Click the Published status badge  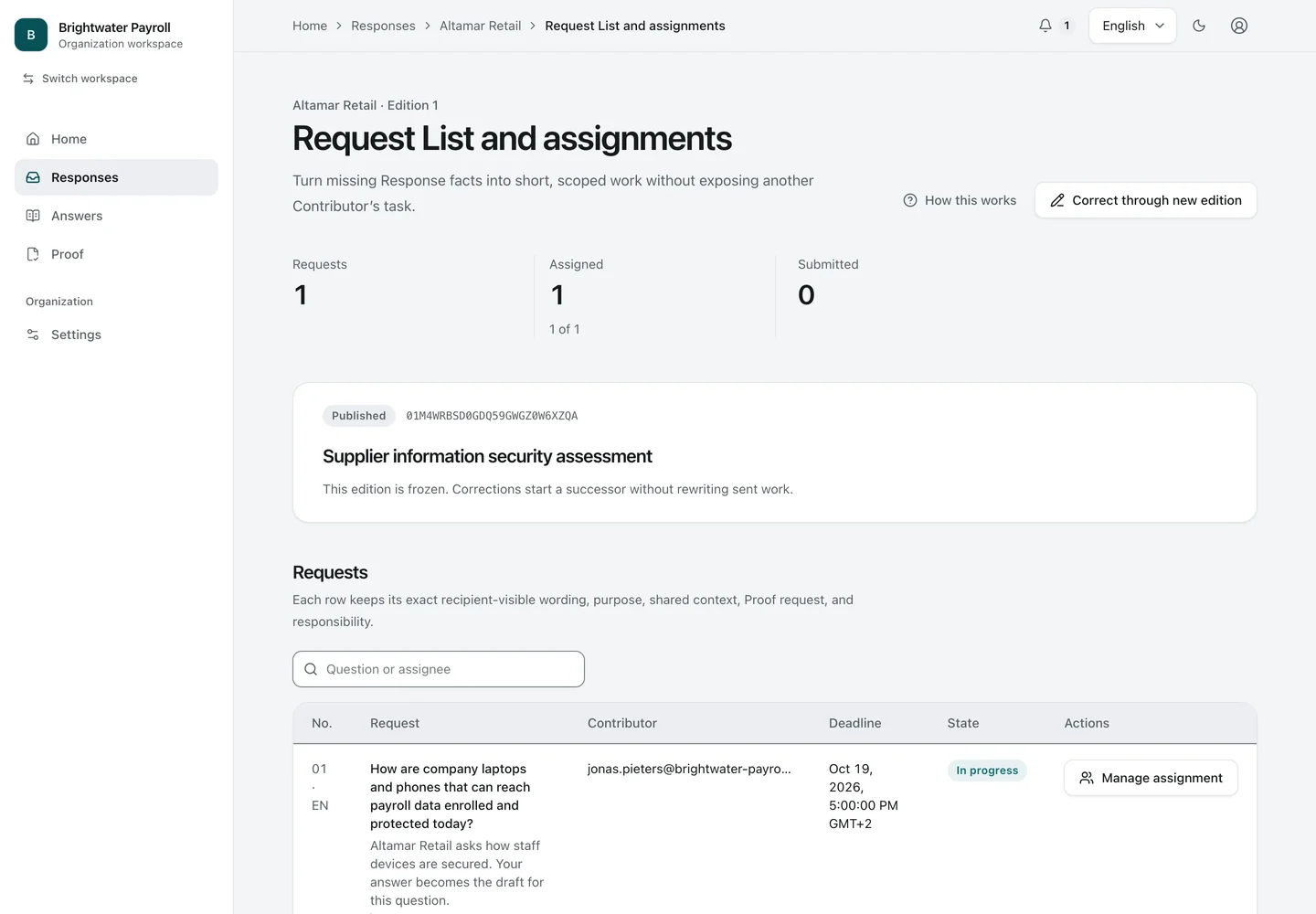pyautogui.click(x=358, y=416)
